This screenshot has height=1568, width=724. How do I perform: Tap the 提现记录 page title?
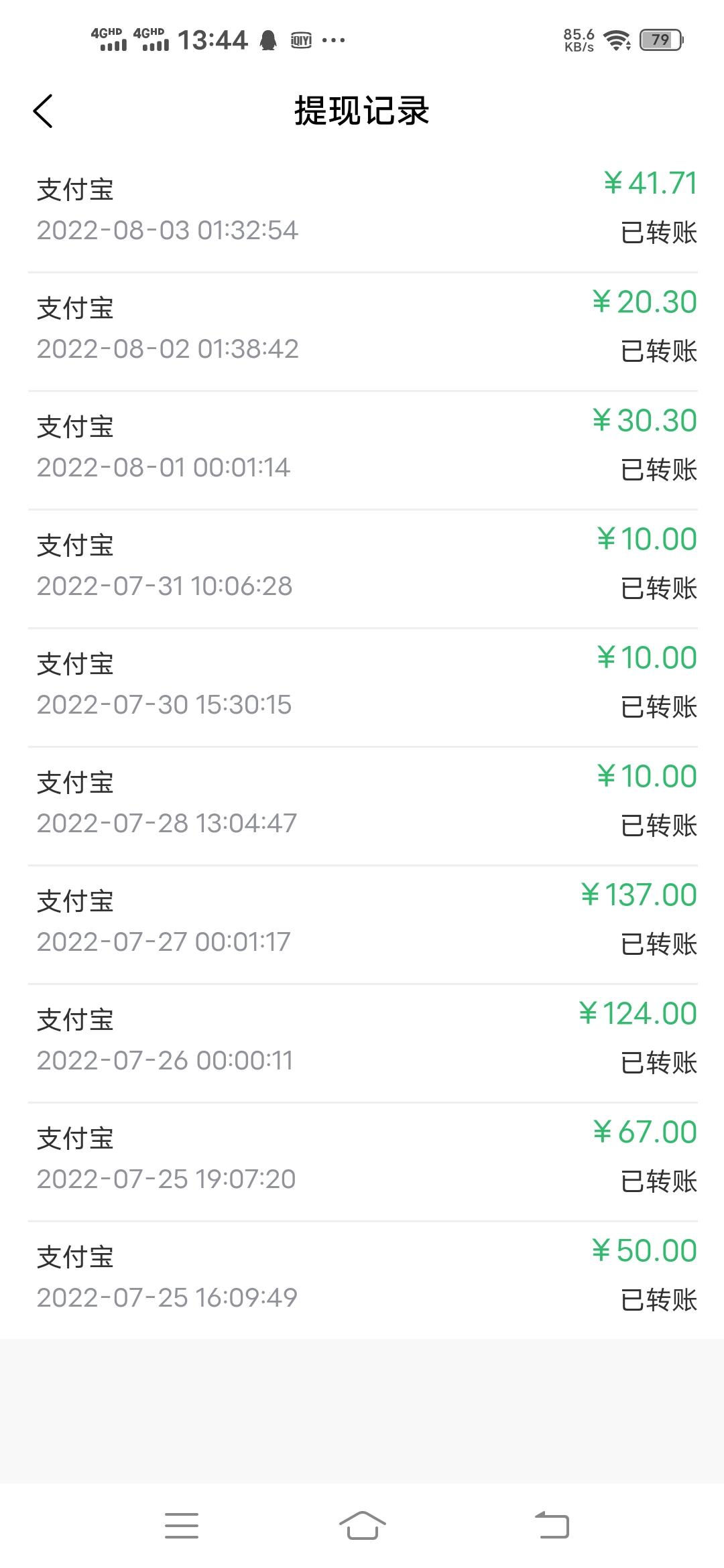[362, 111]
